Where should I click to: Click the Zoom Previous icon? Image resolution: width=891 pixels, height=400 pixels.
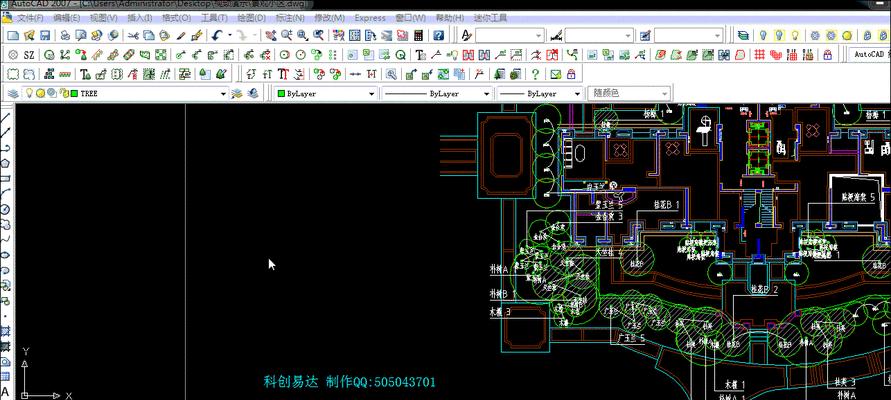(x=319, y=36)
